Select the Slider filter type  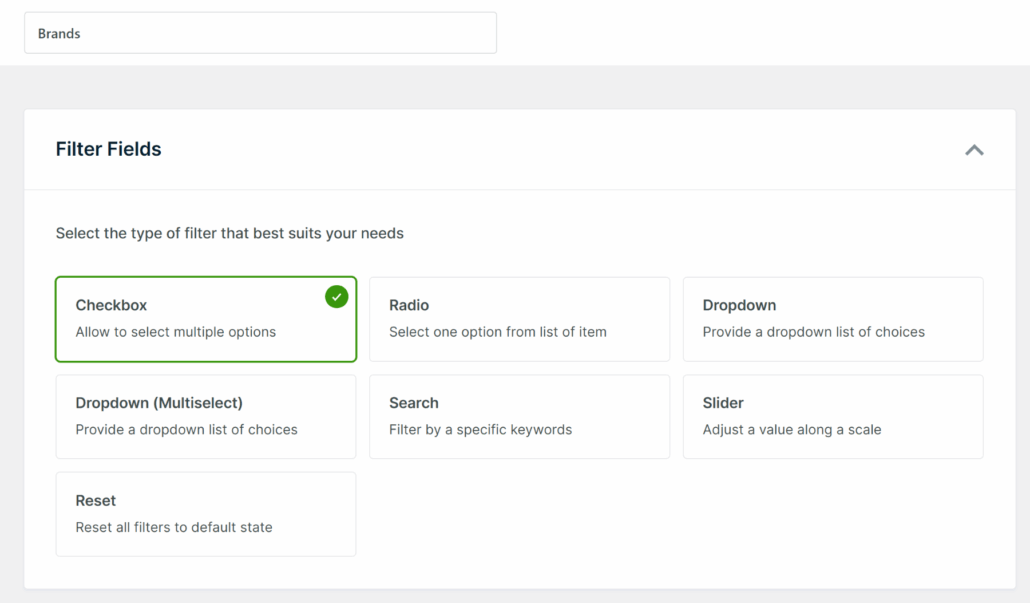833,416
